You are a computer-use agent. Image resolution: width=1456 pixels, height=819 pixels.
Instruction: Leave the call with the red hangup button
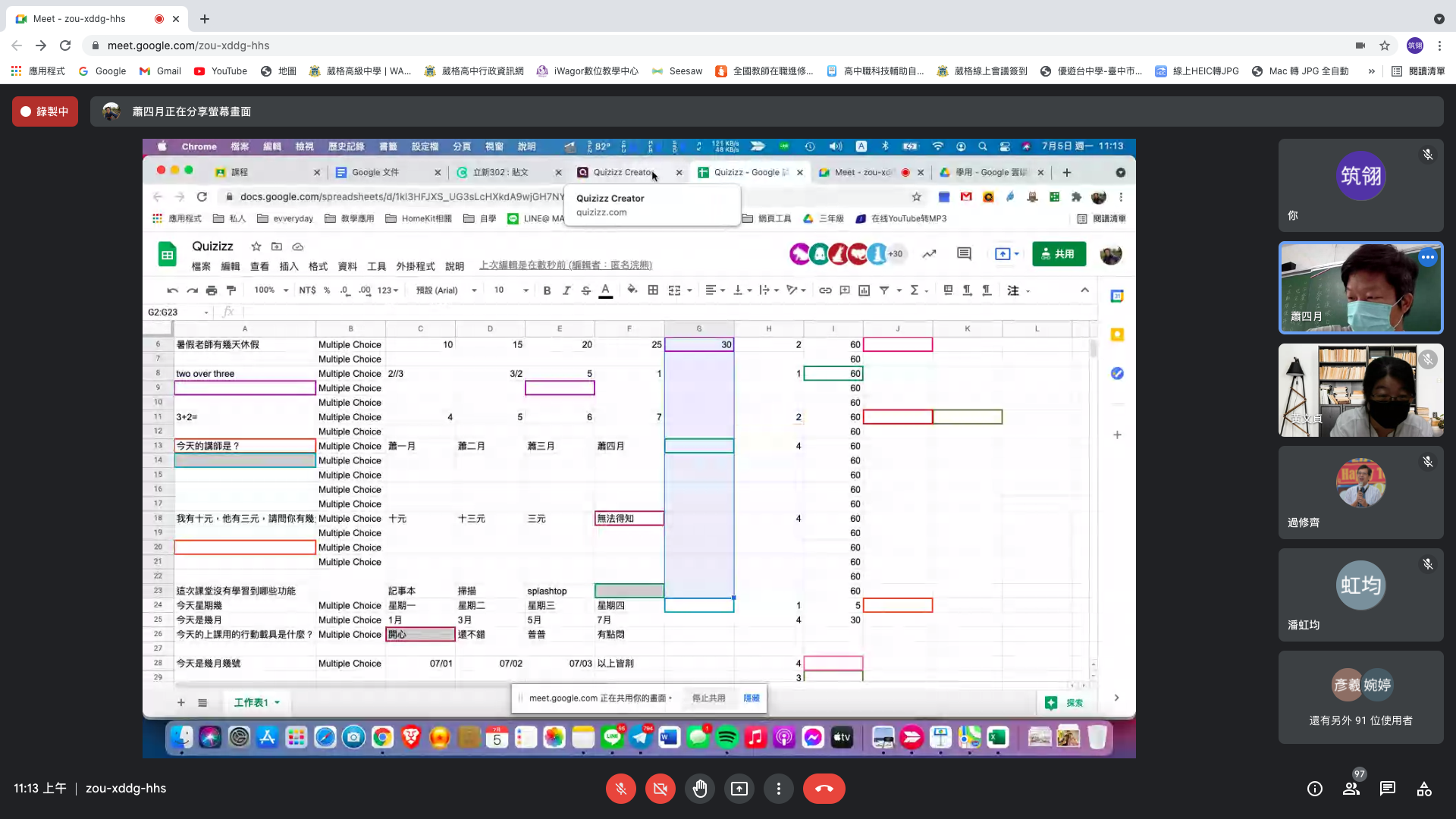[824, 789]
